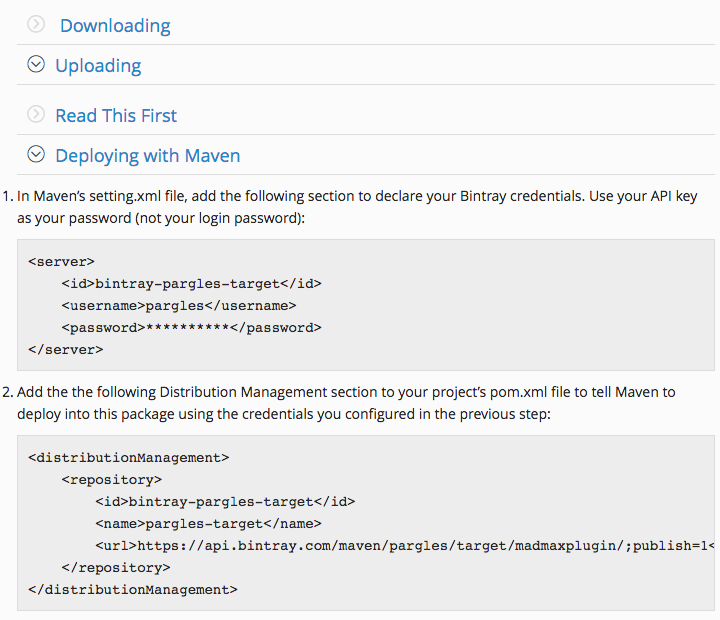This screenshot has width=720, height=620.
Task: Click the masked <password> line
Action: 191,328
